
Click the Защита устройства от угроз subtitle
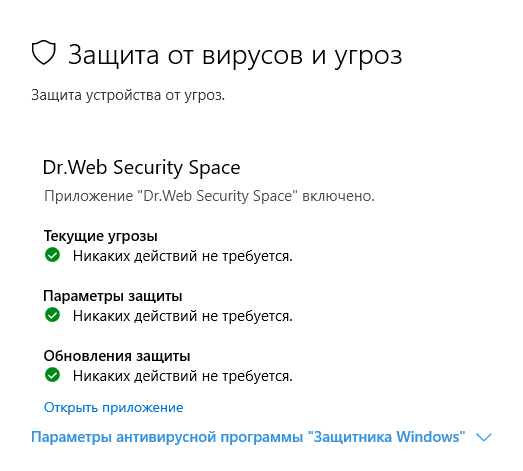tap(128, 95)
